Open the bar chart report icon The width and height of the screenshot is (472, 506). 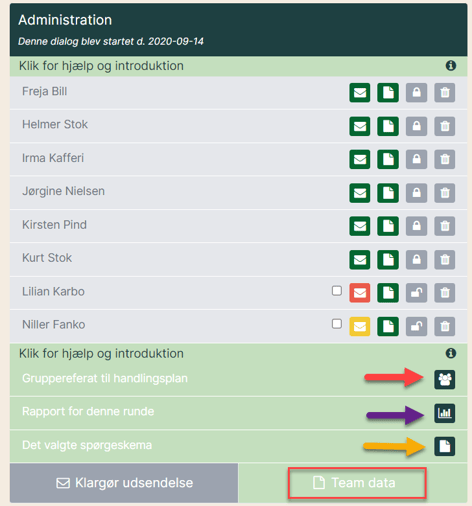tap(445, 413)
